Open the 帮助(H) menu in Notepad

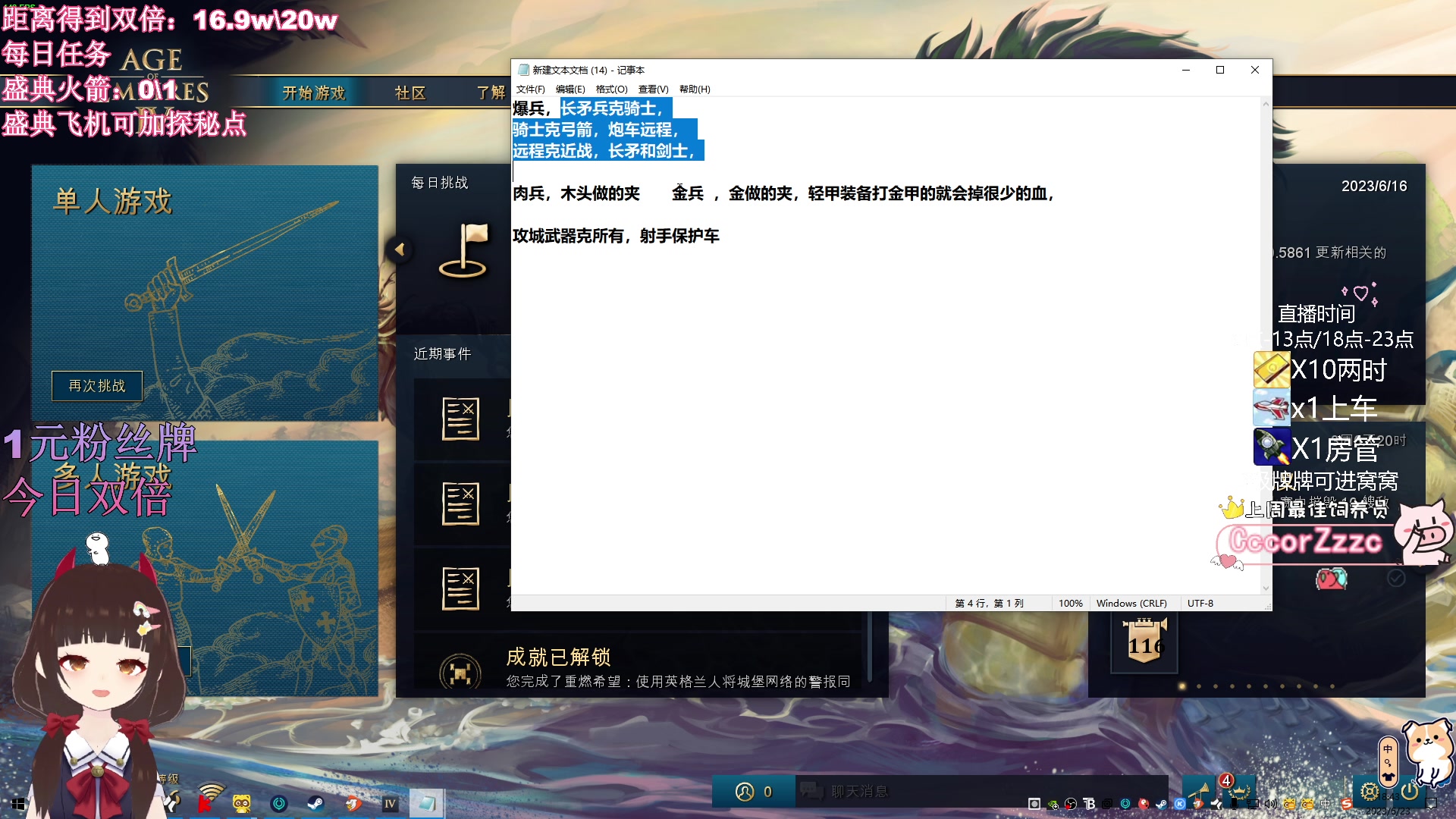(x=695, y=89)
